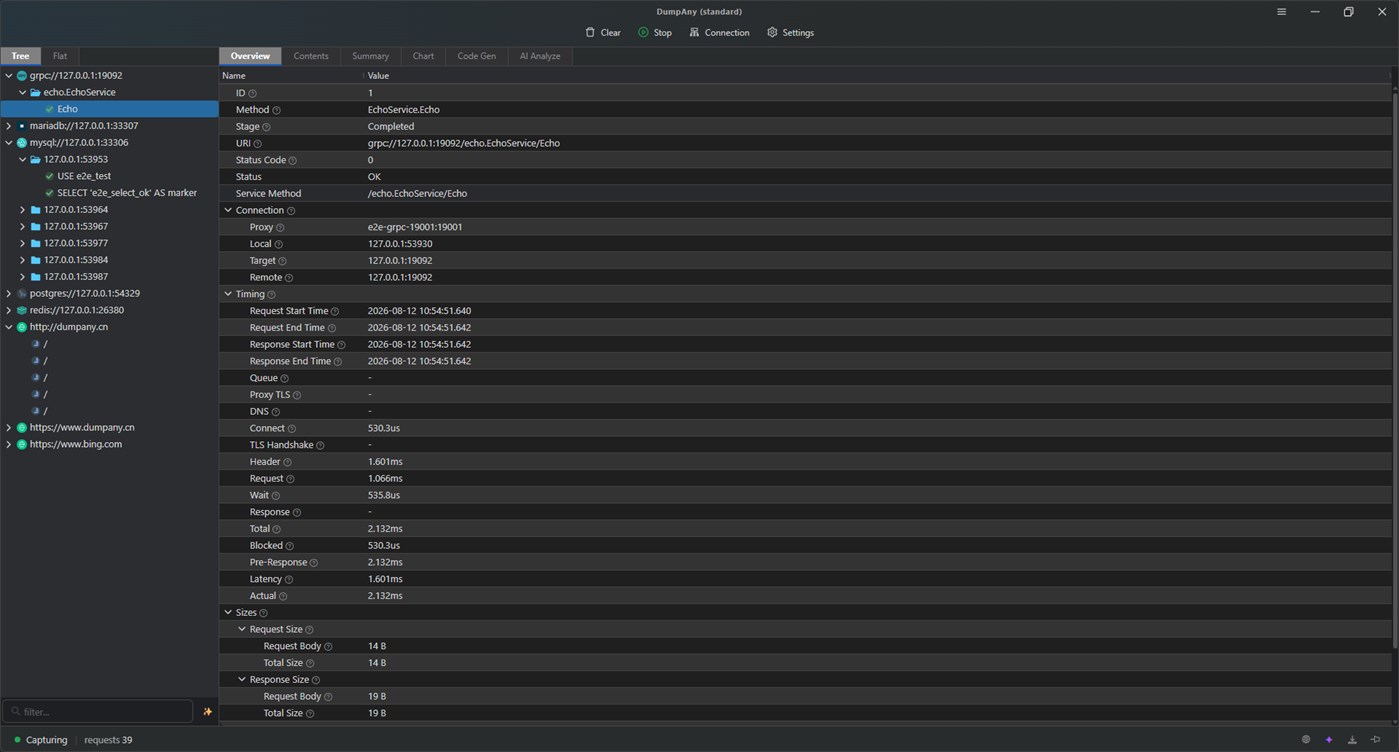Collapse the Sizes section
Image resolution: width=1399 pixels, height=752 pixels.
228,612
